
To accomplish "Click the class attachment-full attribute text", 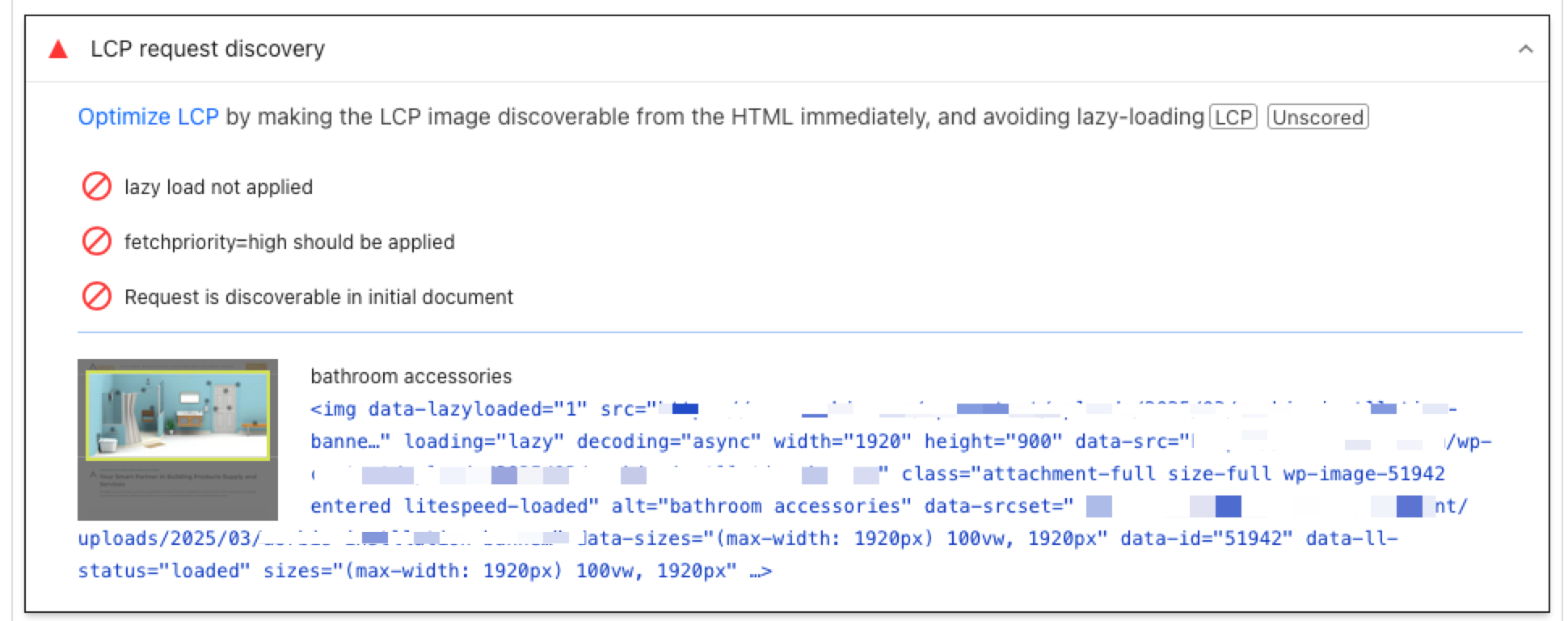I will point(1173,474).
